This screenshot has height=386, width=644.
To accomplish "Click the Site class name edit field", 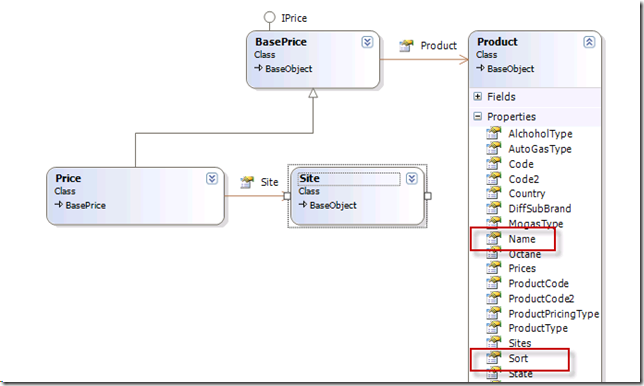I will [348, 179].
